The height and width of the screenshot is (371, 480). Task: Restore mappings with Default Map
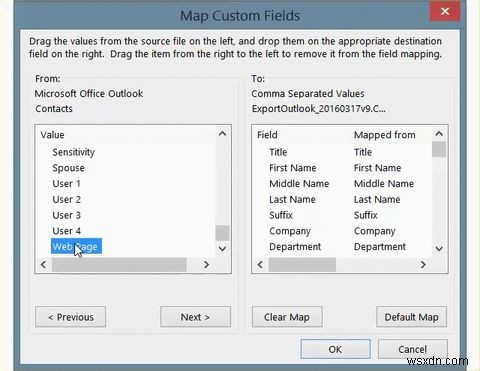(411, 317)
